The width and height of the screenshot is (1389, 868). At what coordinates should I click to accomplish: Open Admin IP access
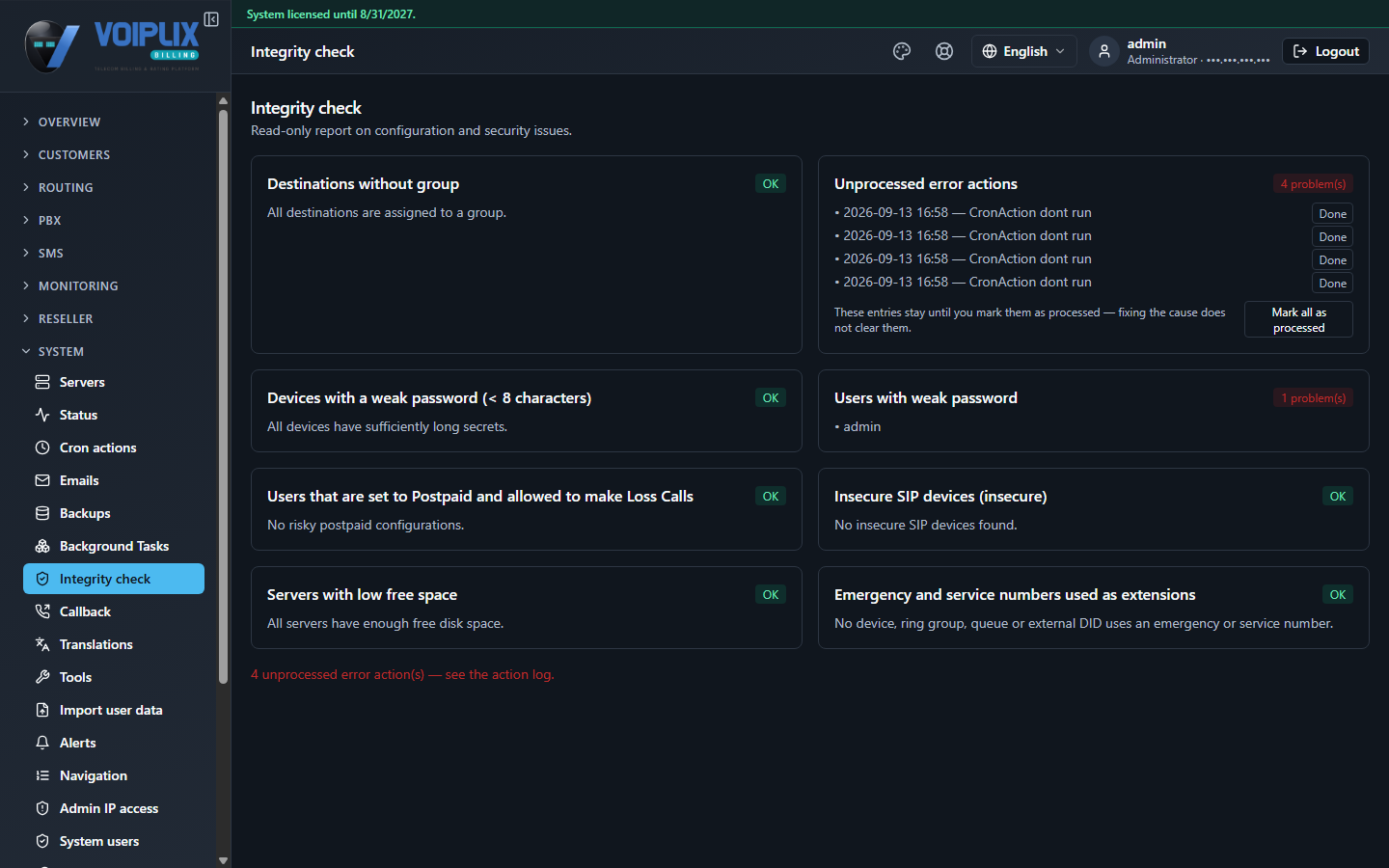pyautogui.click(x=114, y=808)
